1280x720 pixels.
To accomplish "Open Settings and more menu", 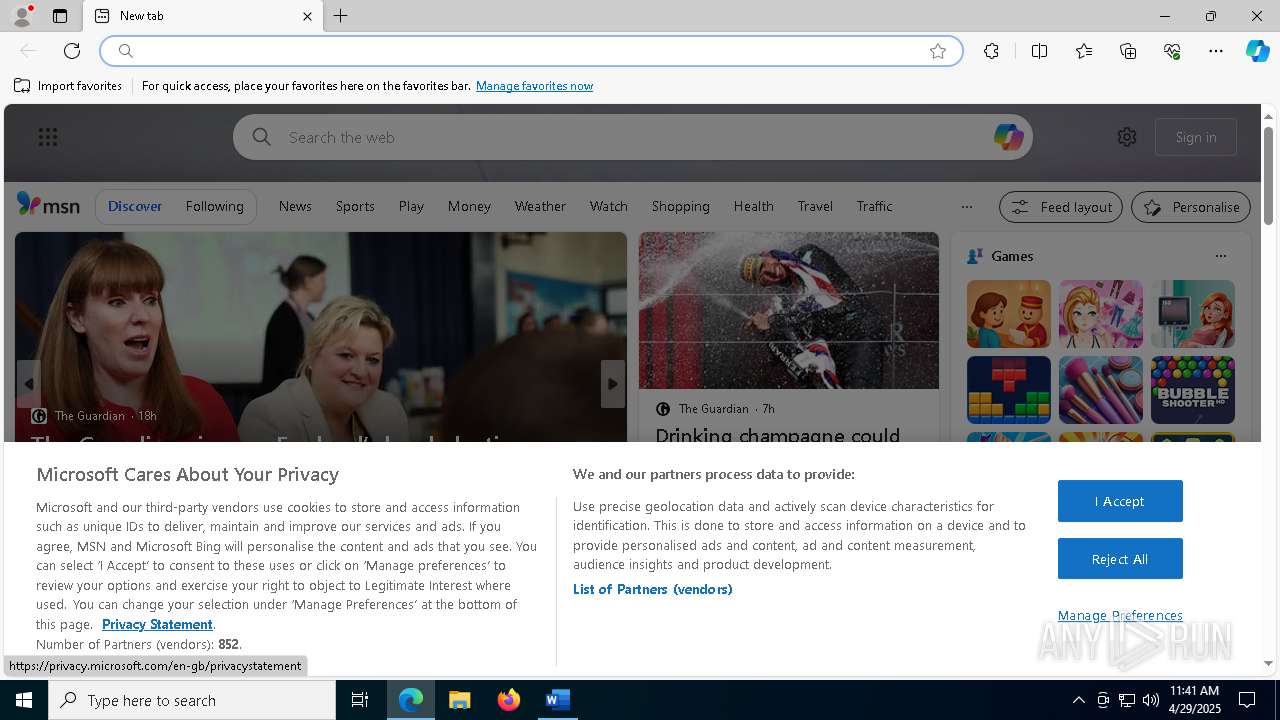I will tap(1216, 51).
